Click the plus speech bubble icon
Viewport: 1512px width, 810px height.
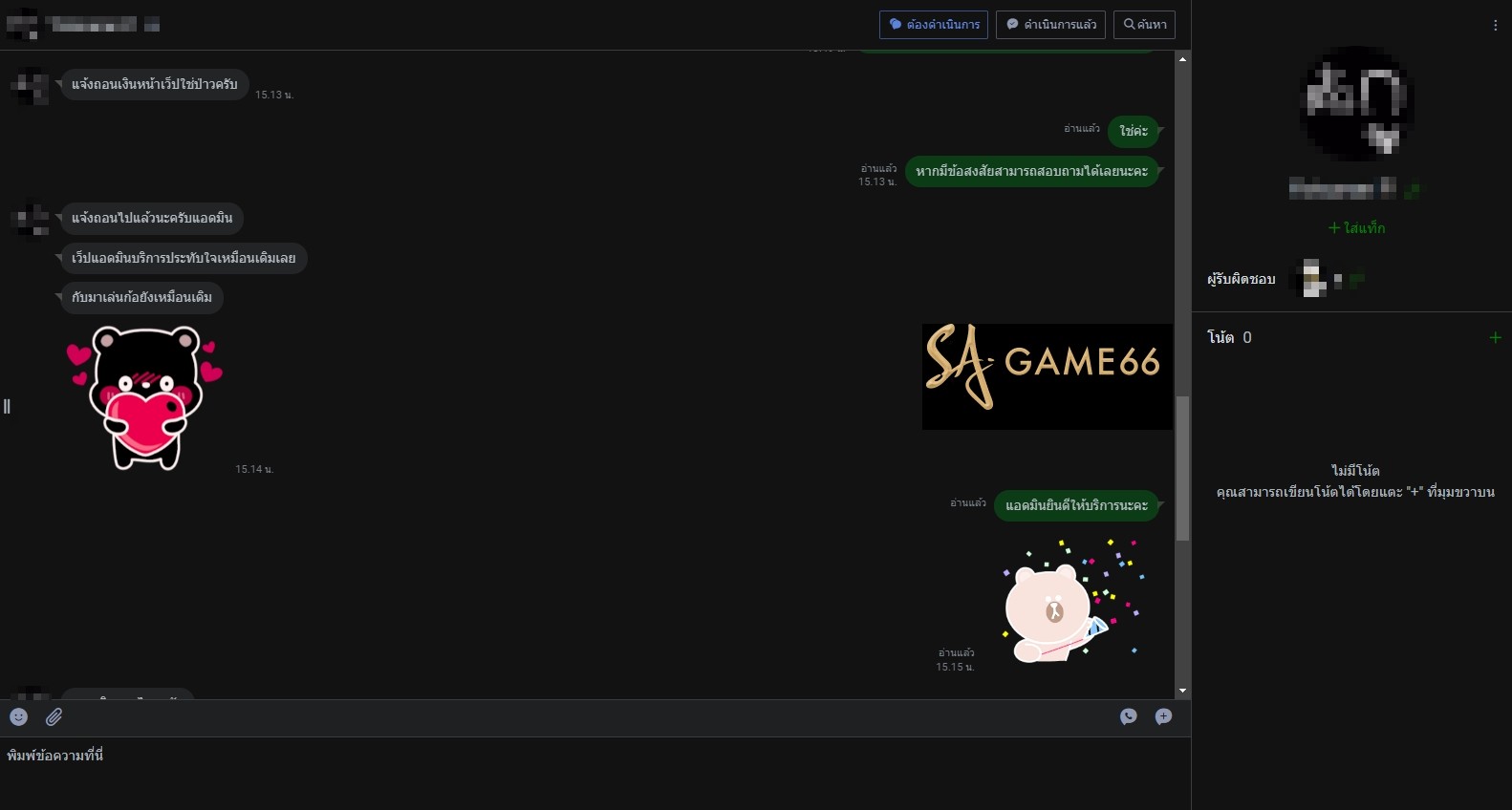tap(1163, 716)
